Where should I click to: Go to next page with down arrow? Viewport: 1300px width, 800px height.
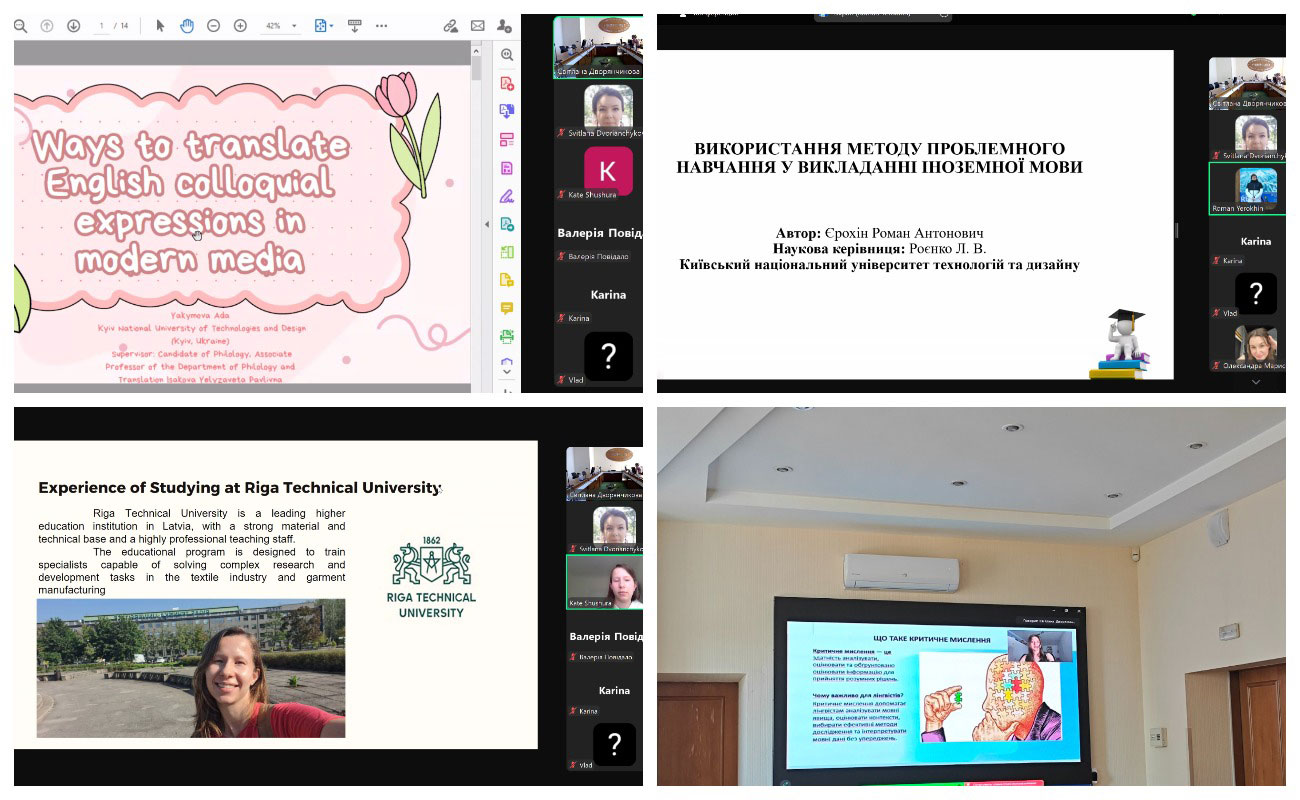73,26
